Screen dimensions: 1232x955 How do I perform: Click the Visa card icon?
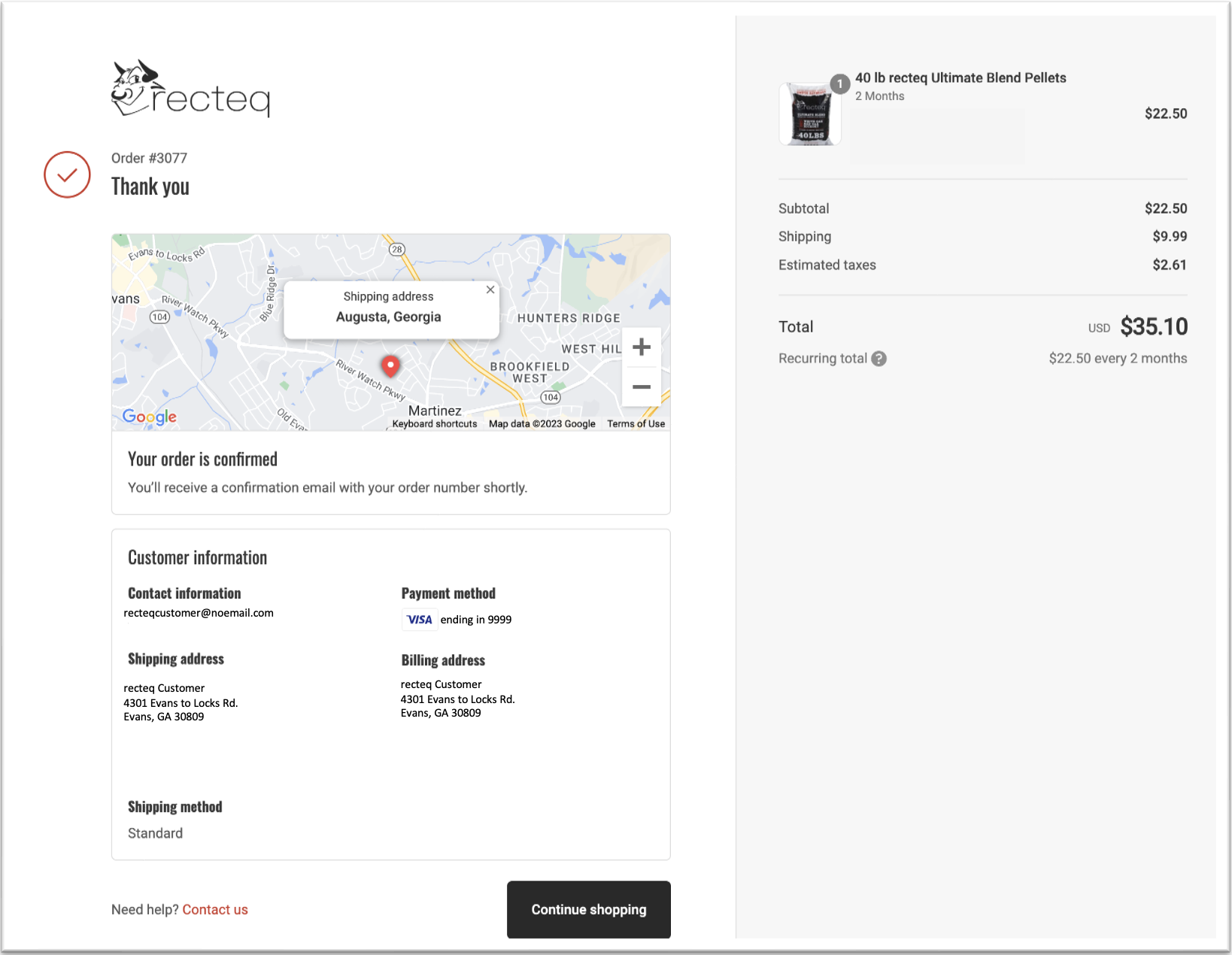419,620
